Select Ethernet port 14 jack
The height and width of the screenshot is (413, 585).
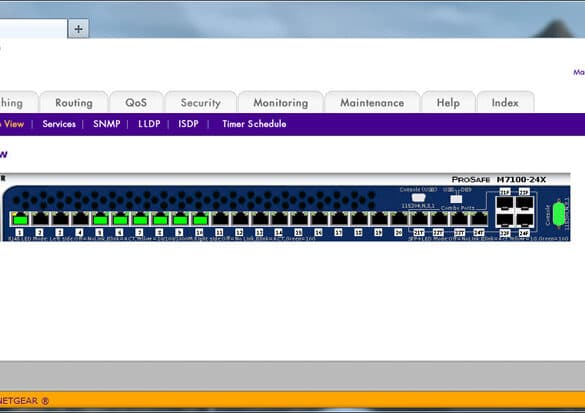(x=280, y=219)
